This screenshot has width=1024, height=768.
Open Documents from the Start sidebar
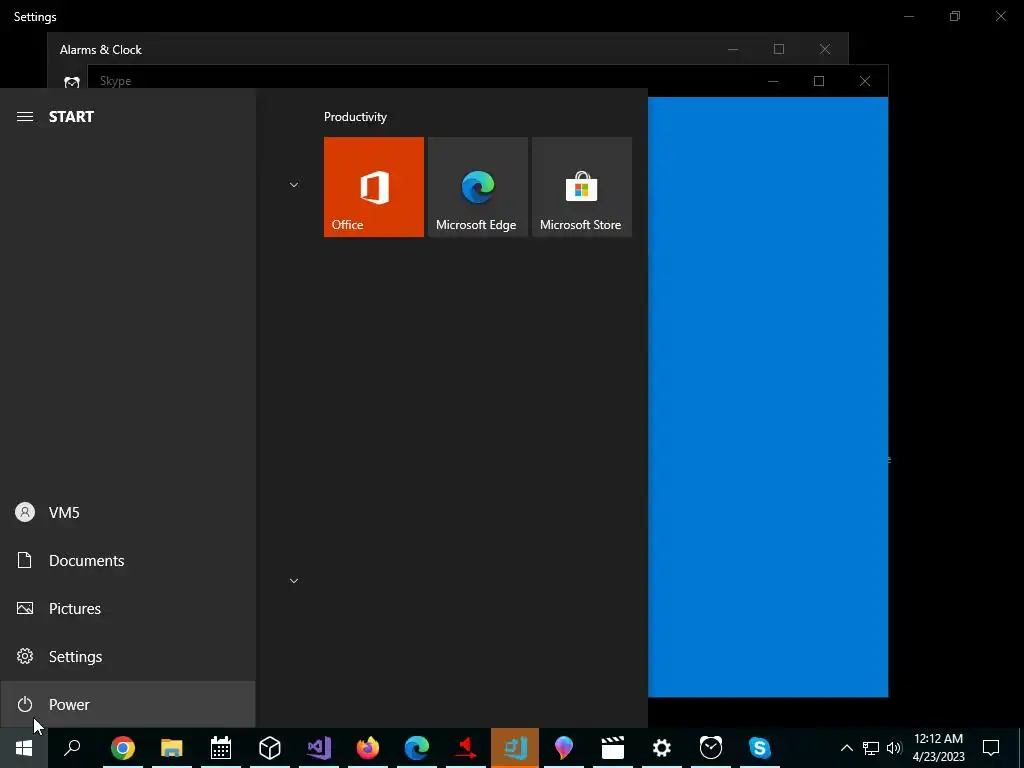click(x=128, y=560)
